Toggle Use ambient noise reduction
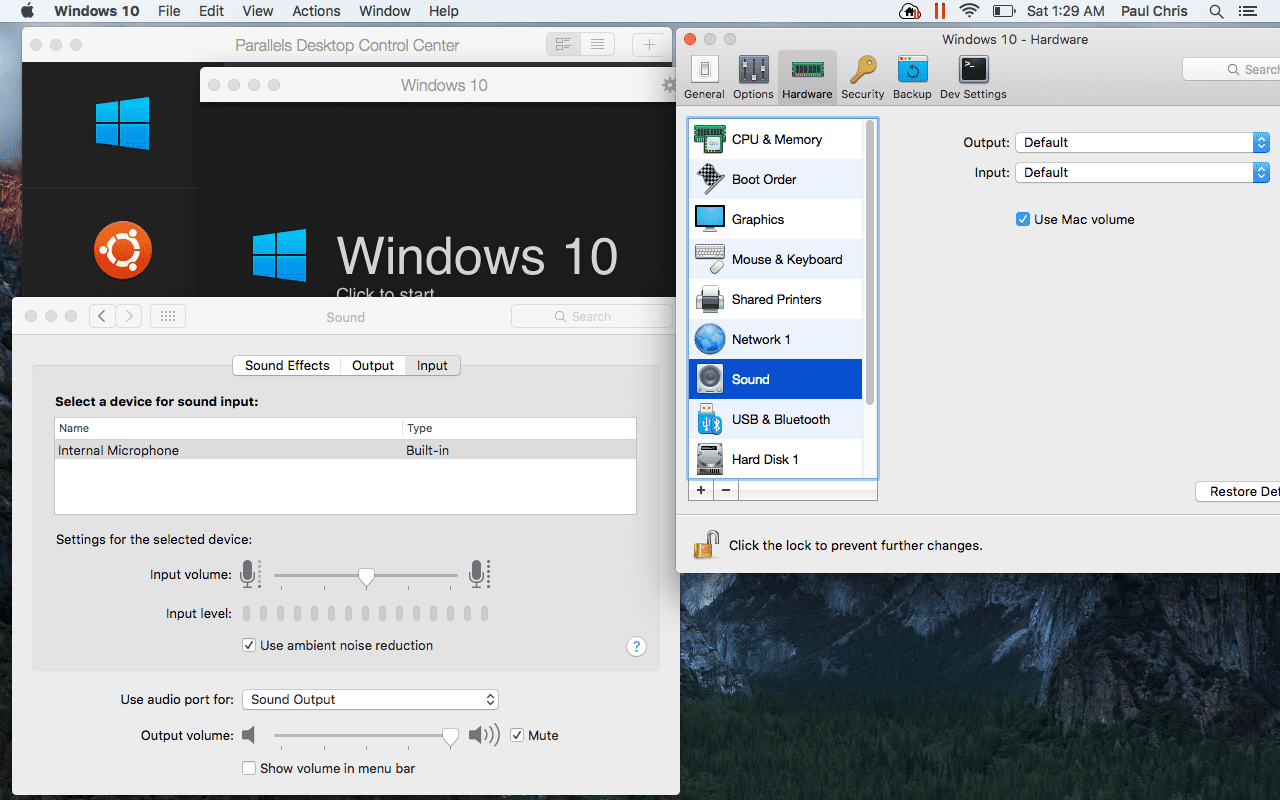 [249, 645]
